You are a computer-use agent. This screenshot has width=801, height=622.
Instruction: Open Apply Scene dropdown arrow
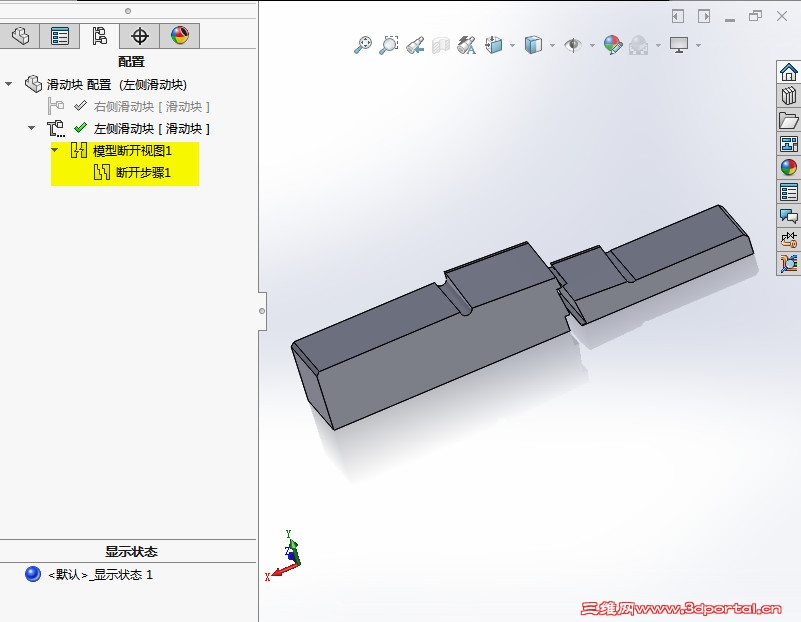point(658,45)
